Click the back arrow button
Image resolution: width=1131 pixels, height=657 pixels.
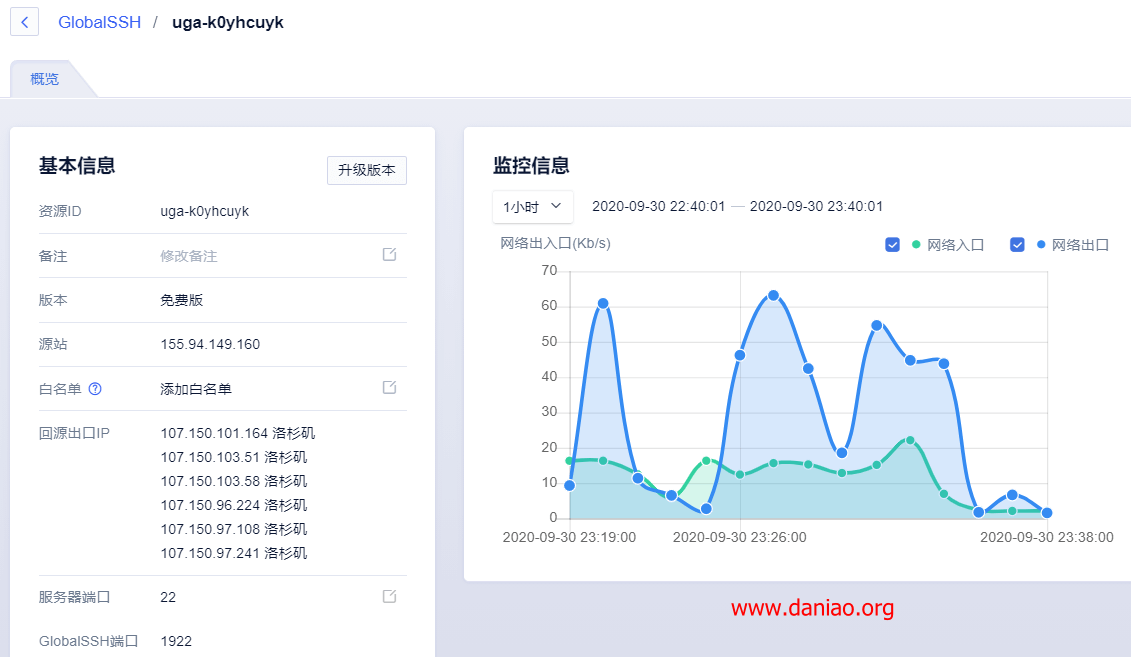(25, 22)
